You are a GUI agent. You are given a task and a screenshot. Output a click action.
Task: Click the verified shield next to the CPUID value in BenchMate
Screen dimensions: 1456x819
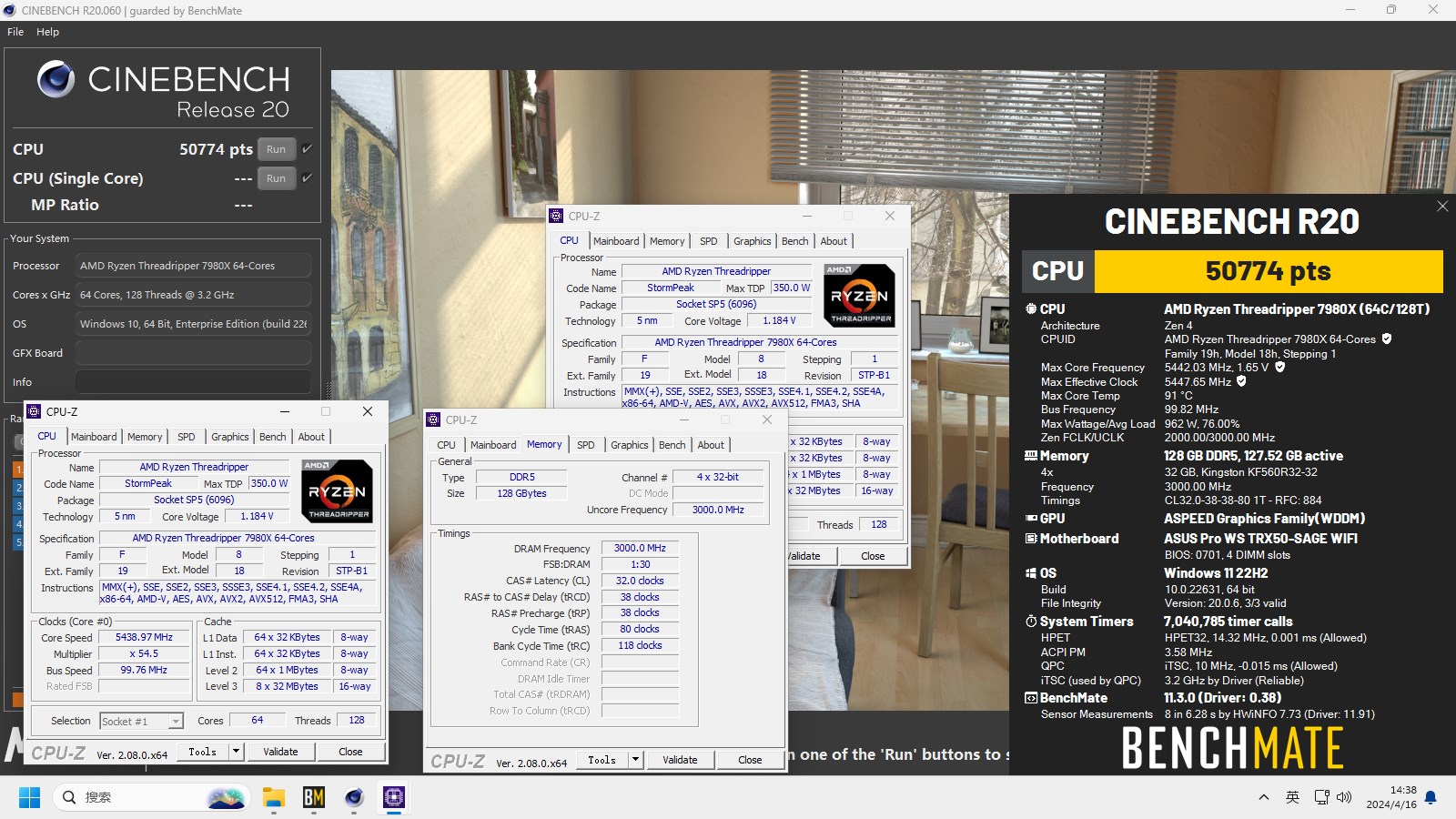click(1387, 339)
